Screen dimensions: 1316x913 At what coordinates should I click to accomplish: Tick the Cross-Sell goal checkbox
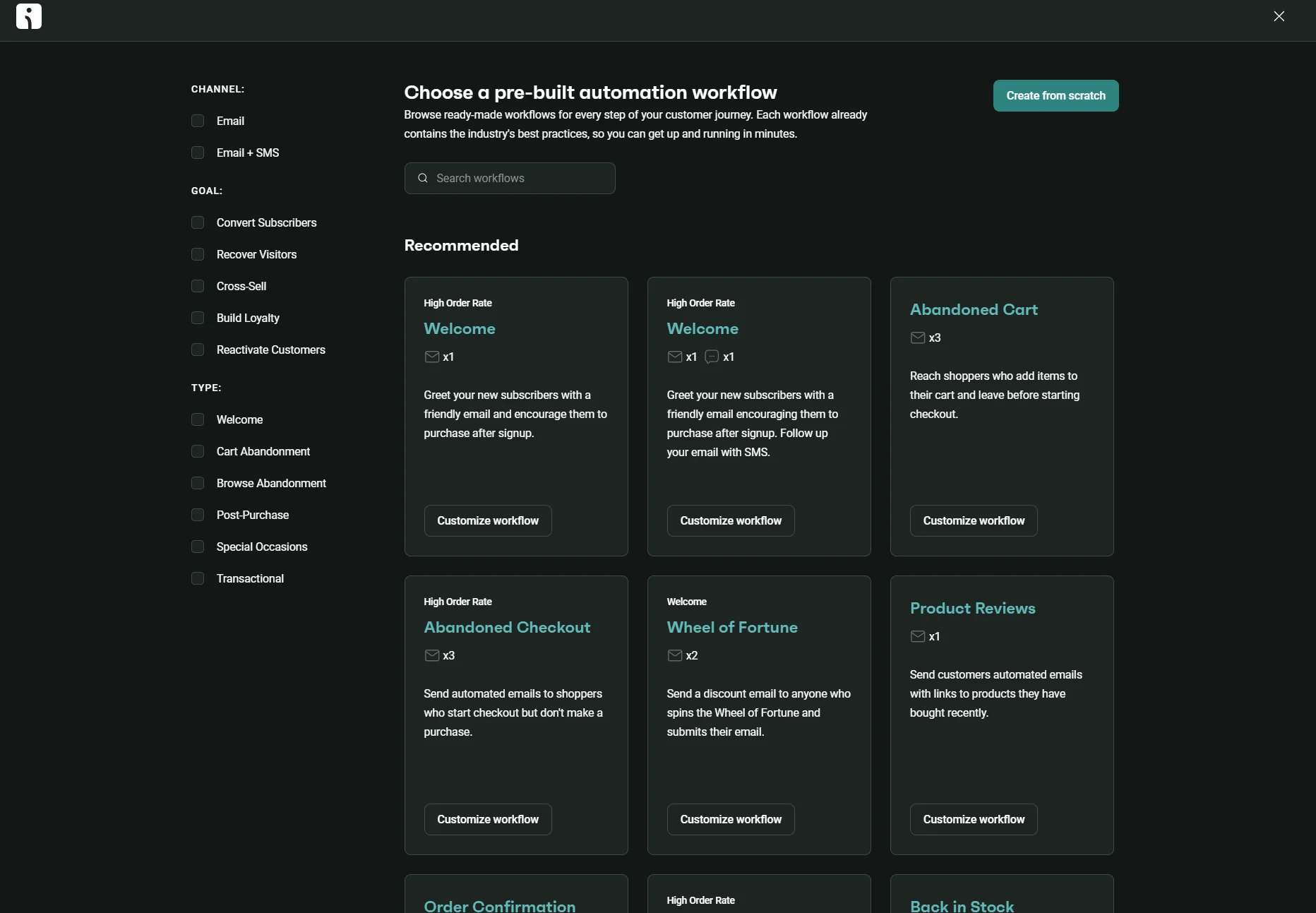click(x=198, y=286)
